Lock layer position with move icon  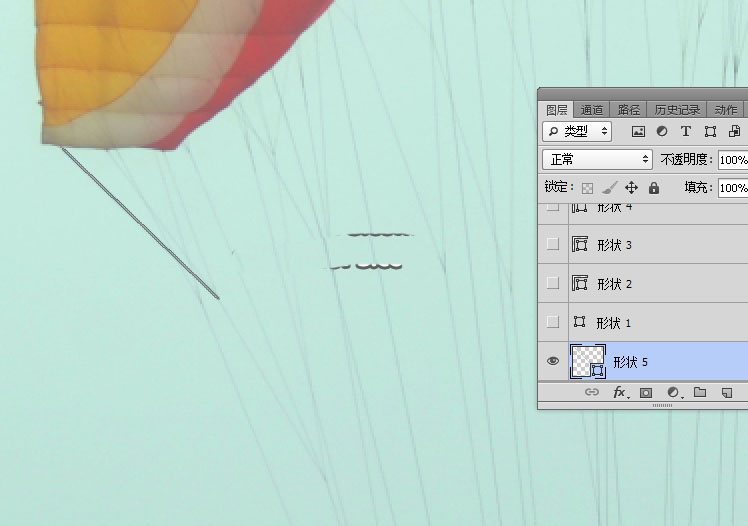click(631, 188)
